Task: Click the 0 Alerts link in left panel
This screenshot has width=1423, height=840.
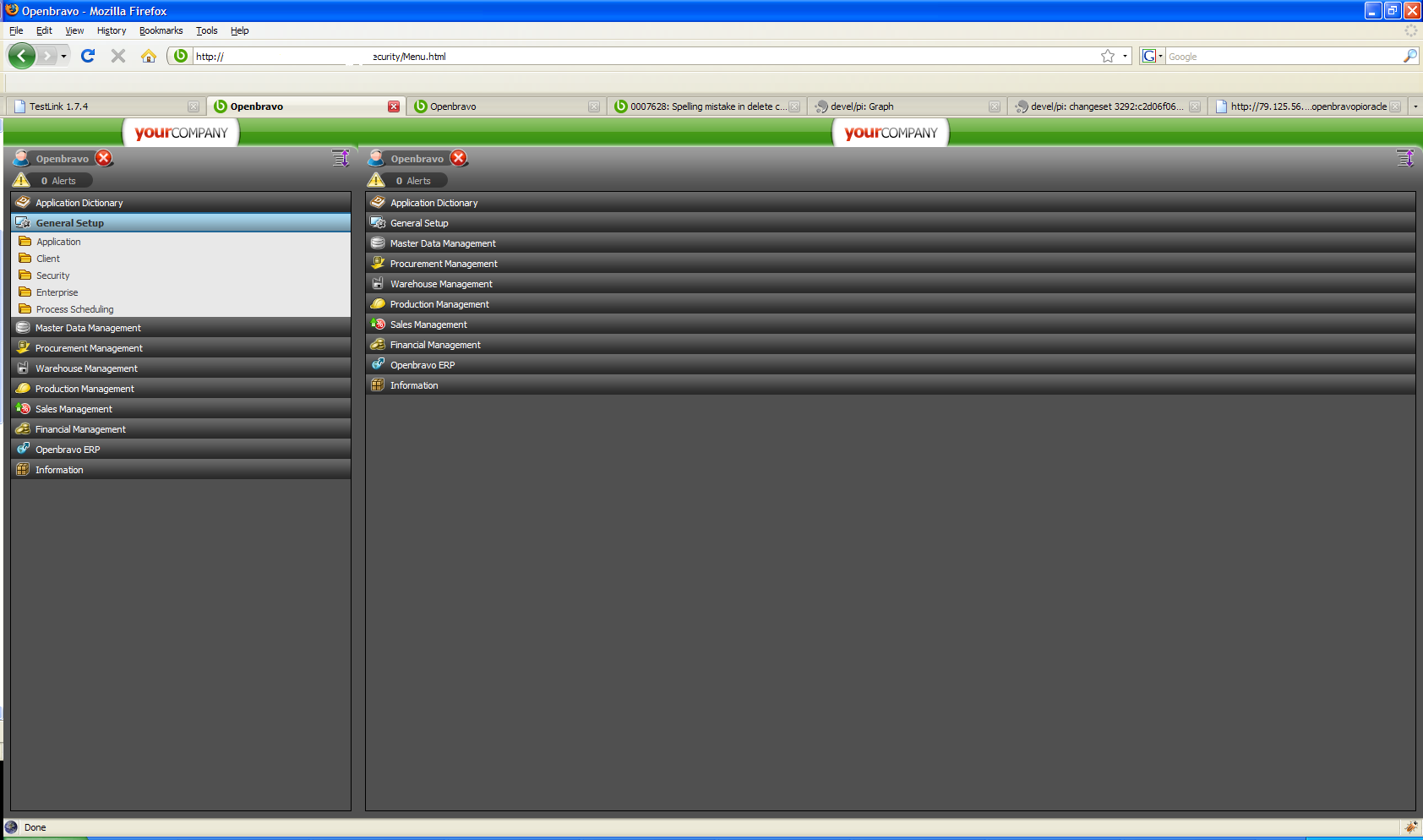Action: pos(58,181)
